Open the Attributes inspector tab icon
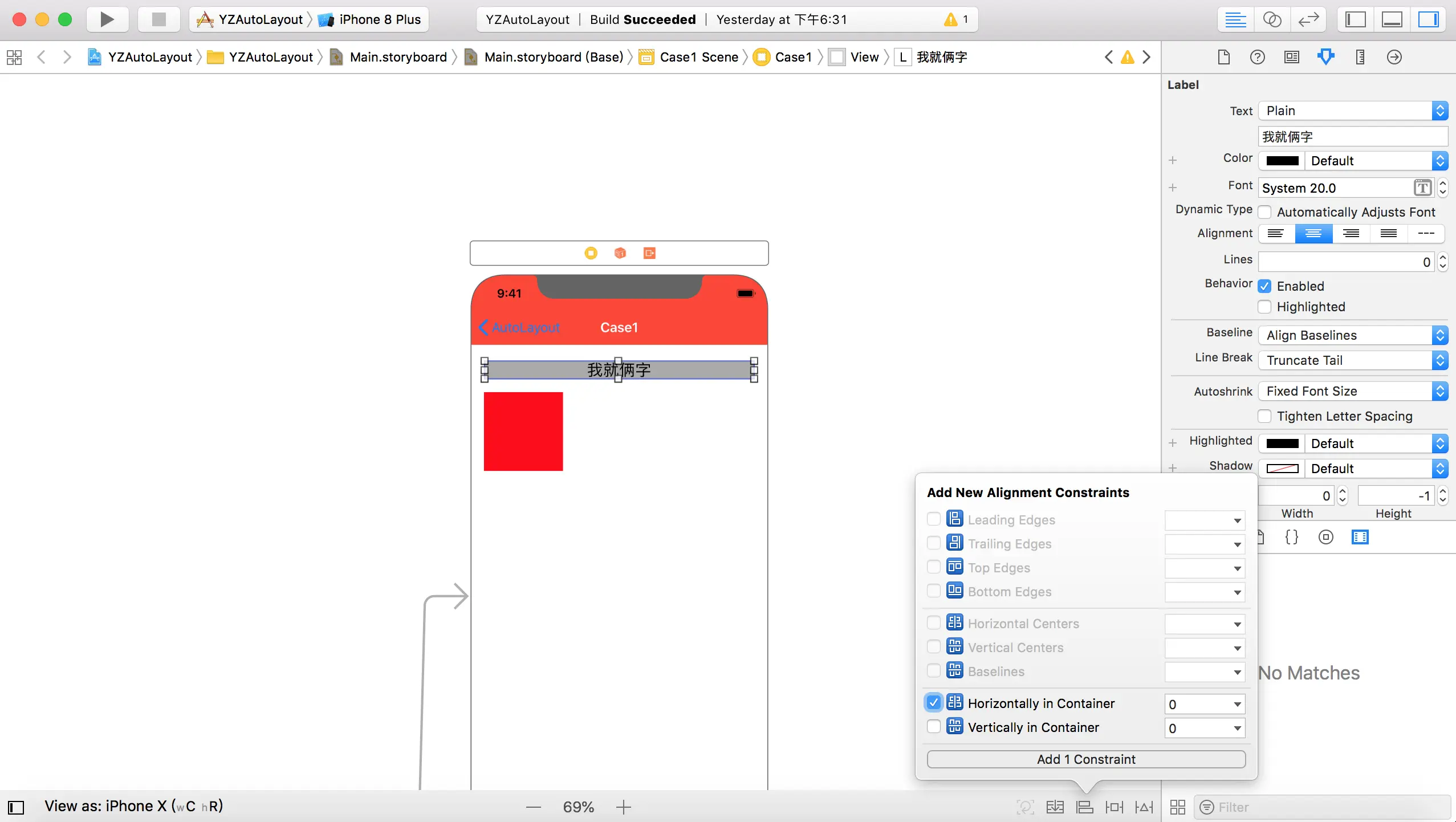 (x=1326, y=57)
